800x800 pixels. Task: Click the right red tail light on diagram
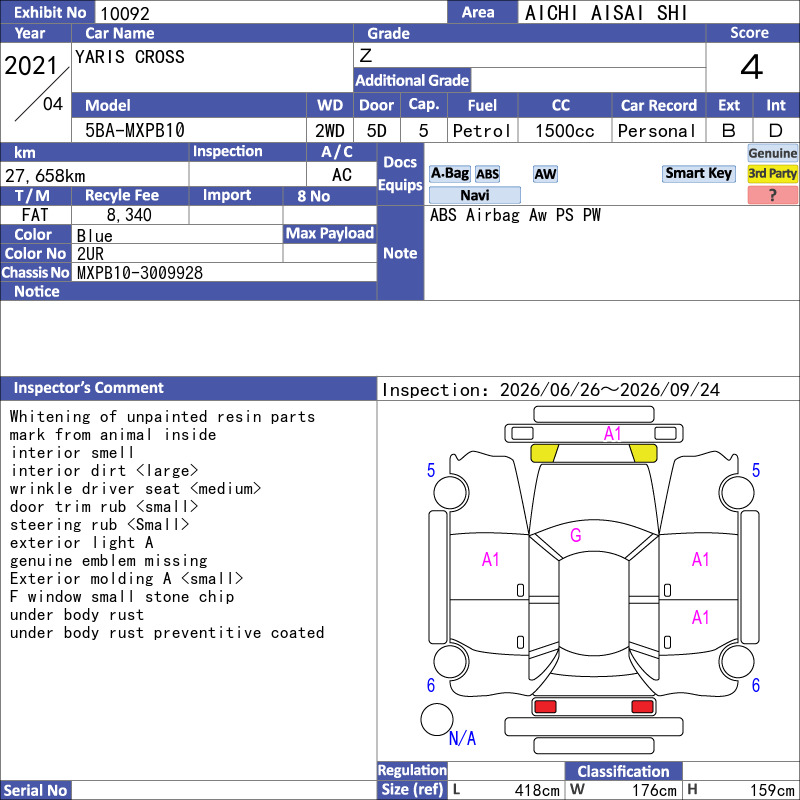(x=642, y=707)
